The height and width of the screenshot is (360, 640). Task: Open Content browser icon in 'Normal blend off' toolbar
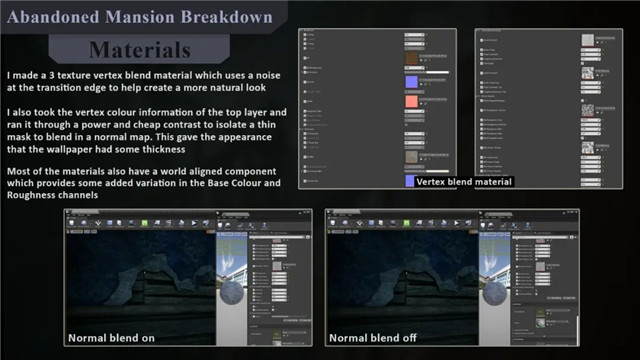coord(371,223)
